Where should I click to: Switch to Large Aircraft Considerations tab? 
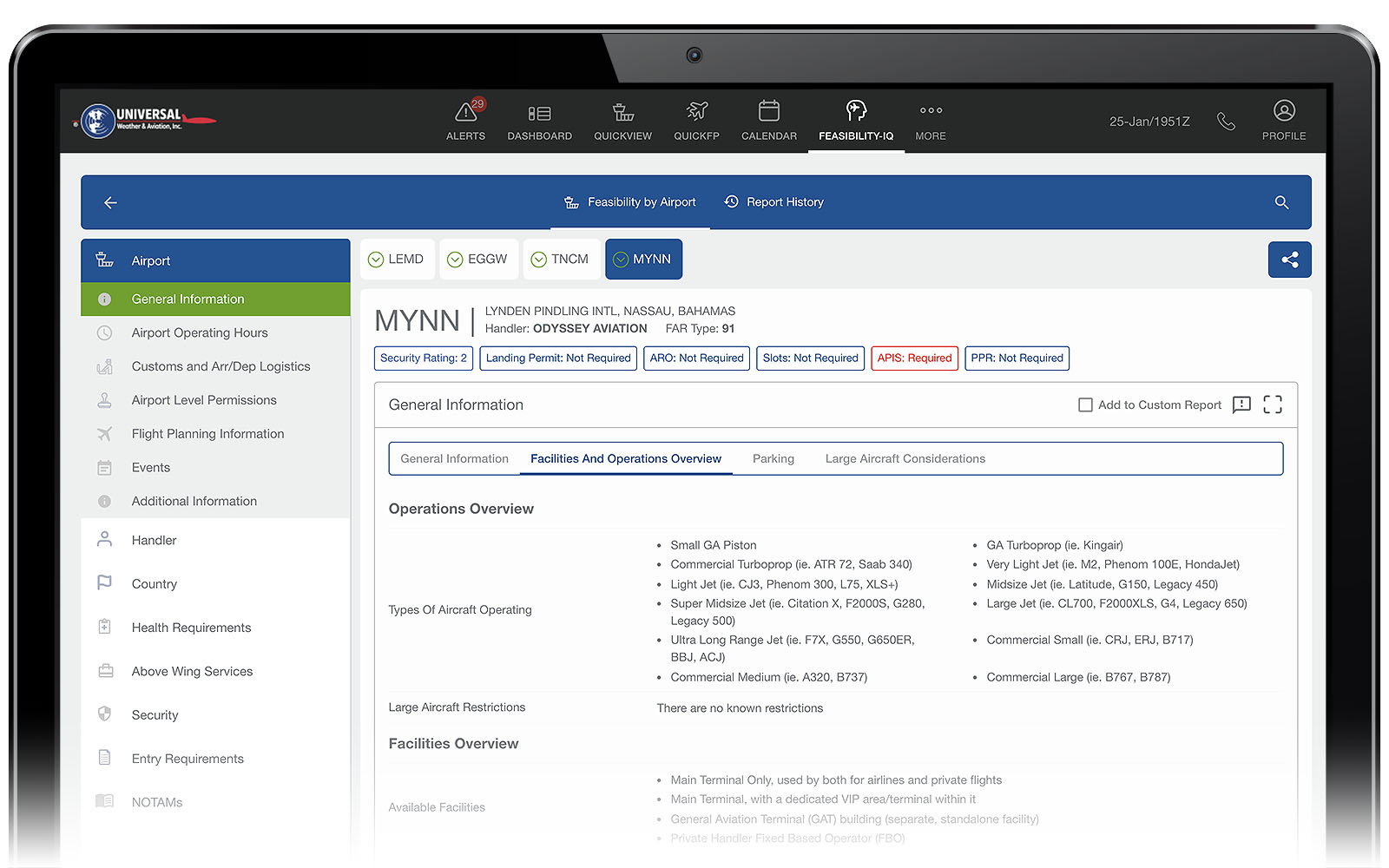click(x=905, y=459)
